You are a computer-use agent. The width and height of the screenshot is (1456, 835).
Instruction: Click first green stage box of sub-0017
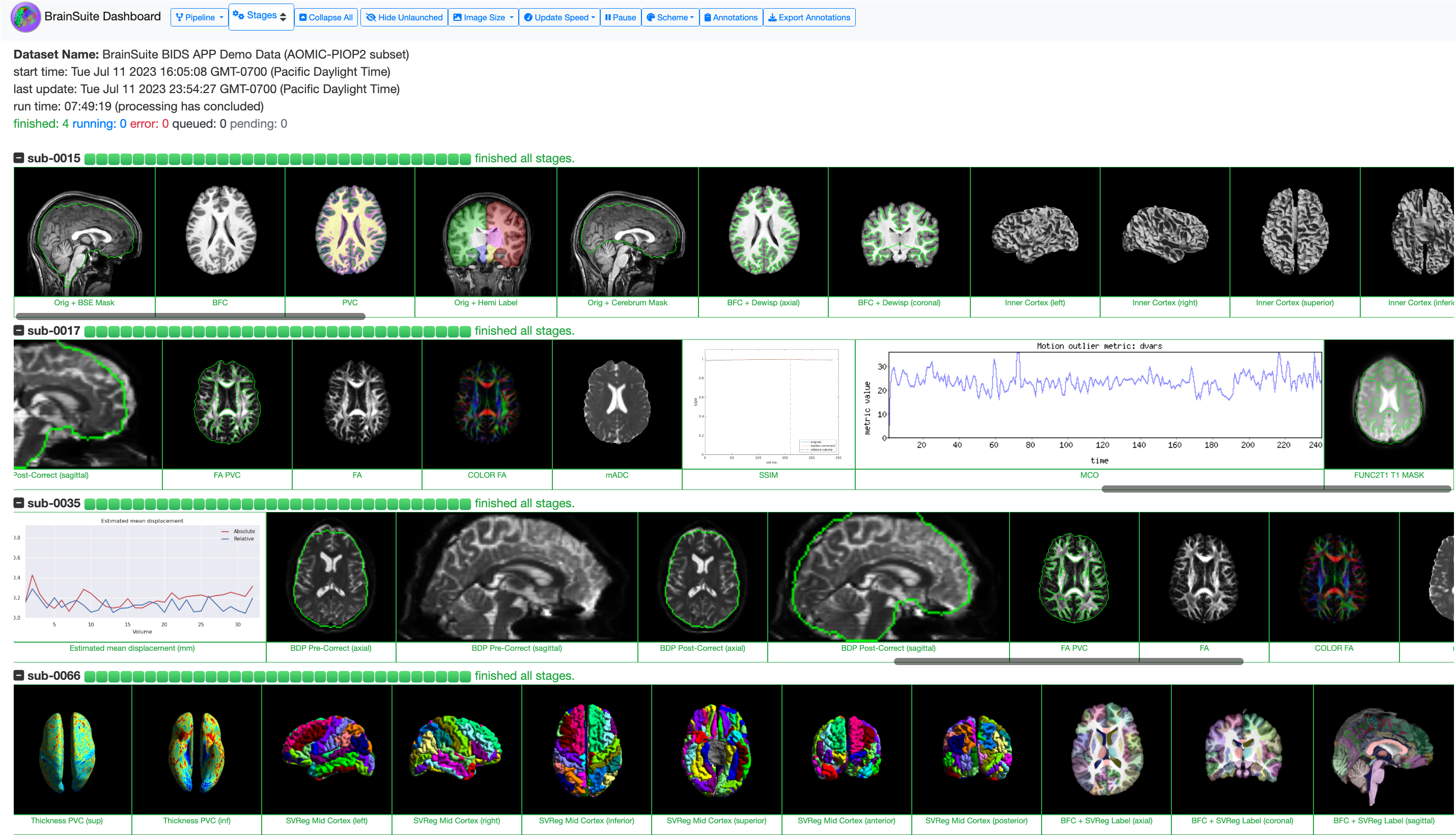pyautogui.click(x=90, y=331)
